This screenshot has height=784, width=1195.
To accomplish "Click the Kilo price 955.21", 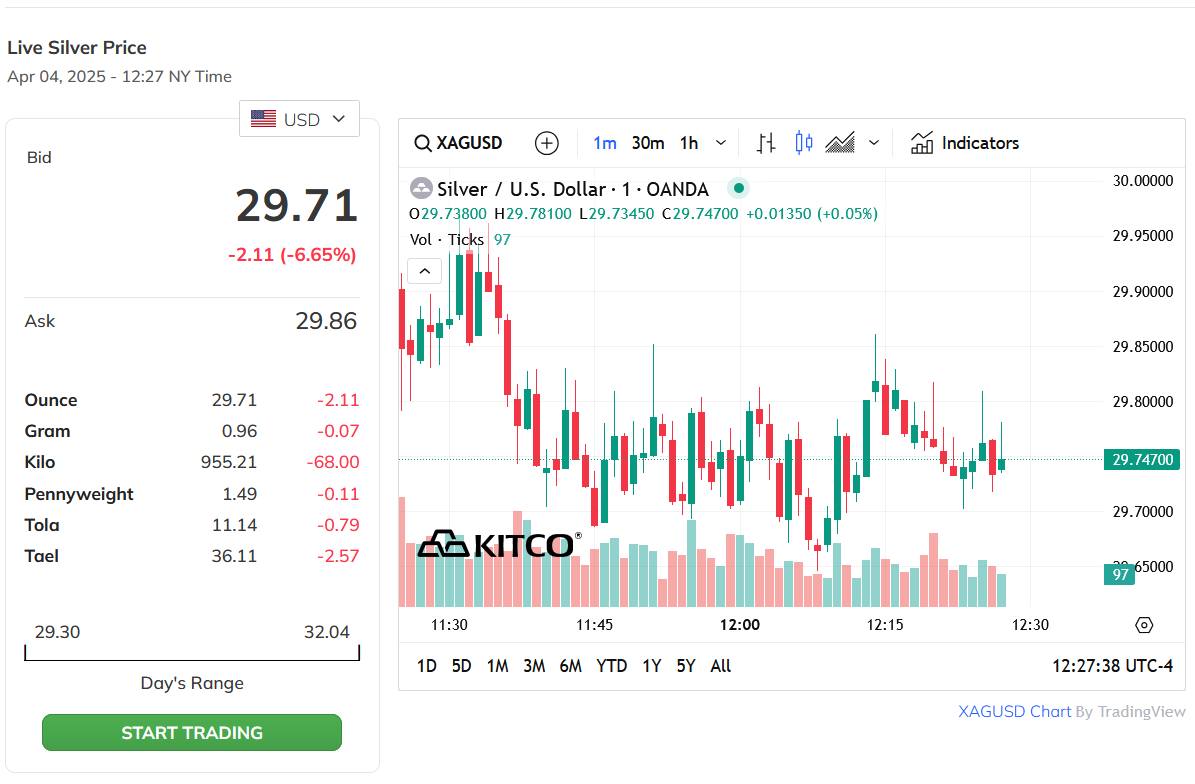I will point(229,462).
